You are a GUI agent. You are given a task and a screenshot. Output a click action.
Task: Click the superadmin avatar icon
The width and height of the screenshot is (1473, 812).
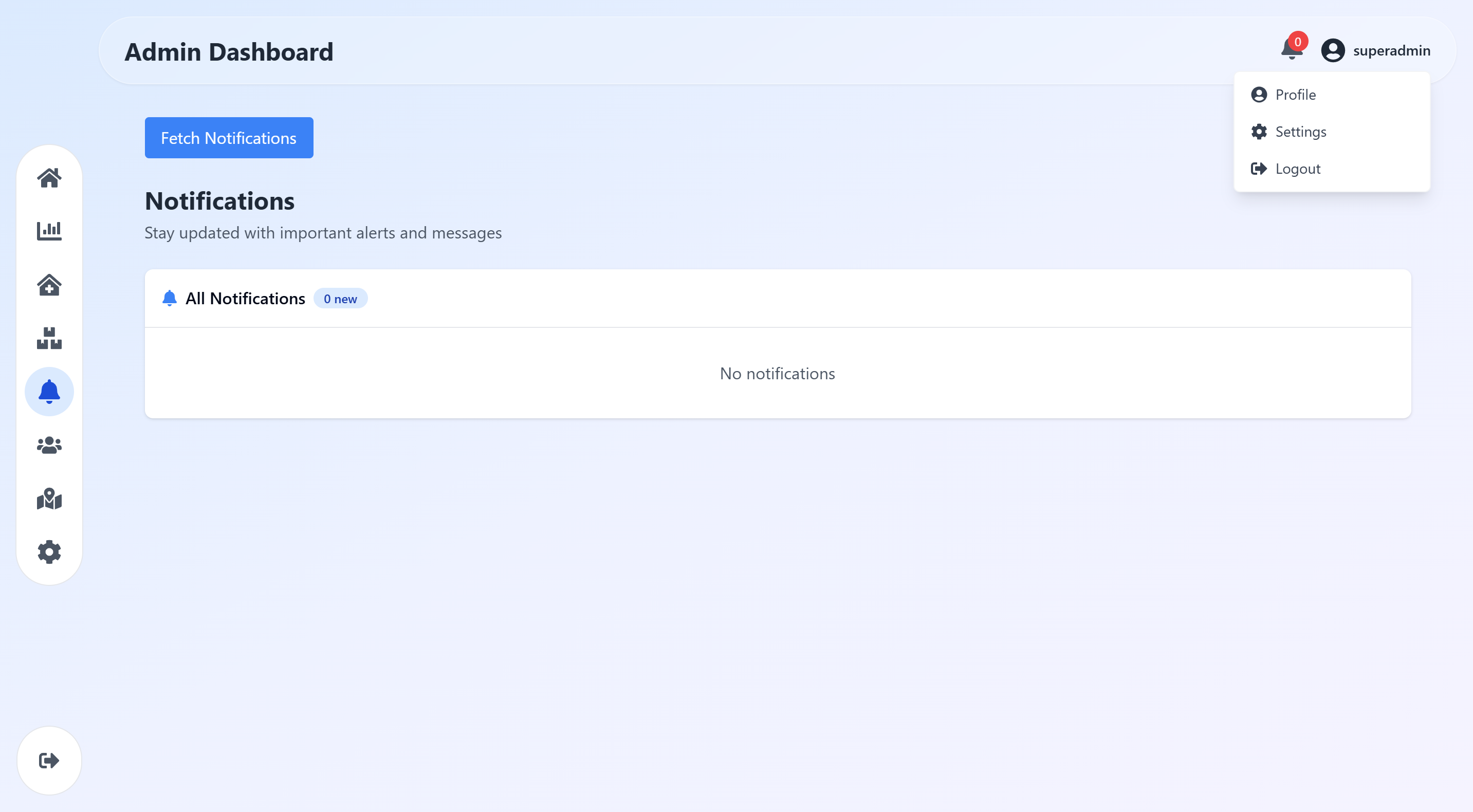[x=1332, y=50]
